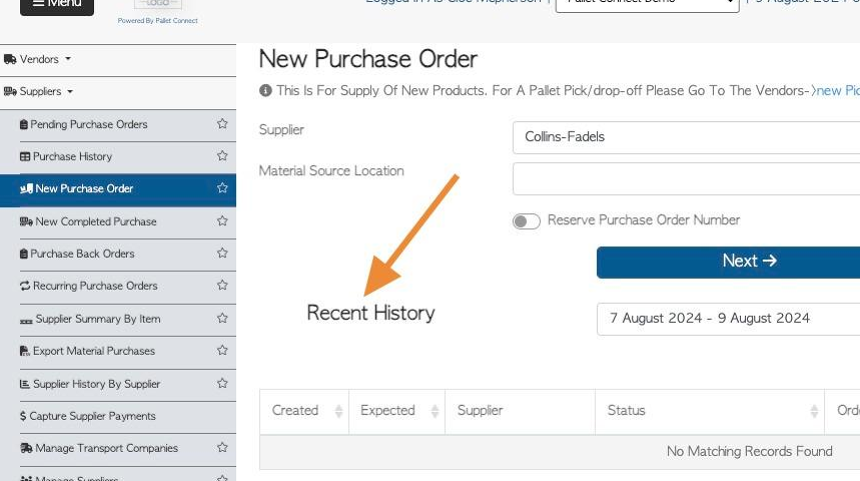The image size is (860, 481).
Task: Click the info icon below page title
Action: pyautogui.click(x=265, y=90)
